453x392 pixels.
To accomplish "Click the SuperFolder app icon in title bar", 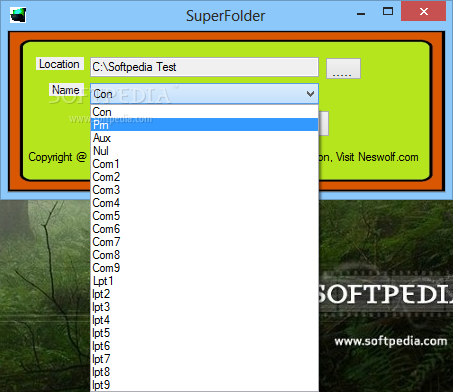I will point(18,15).
